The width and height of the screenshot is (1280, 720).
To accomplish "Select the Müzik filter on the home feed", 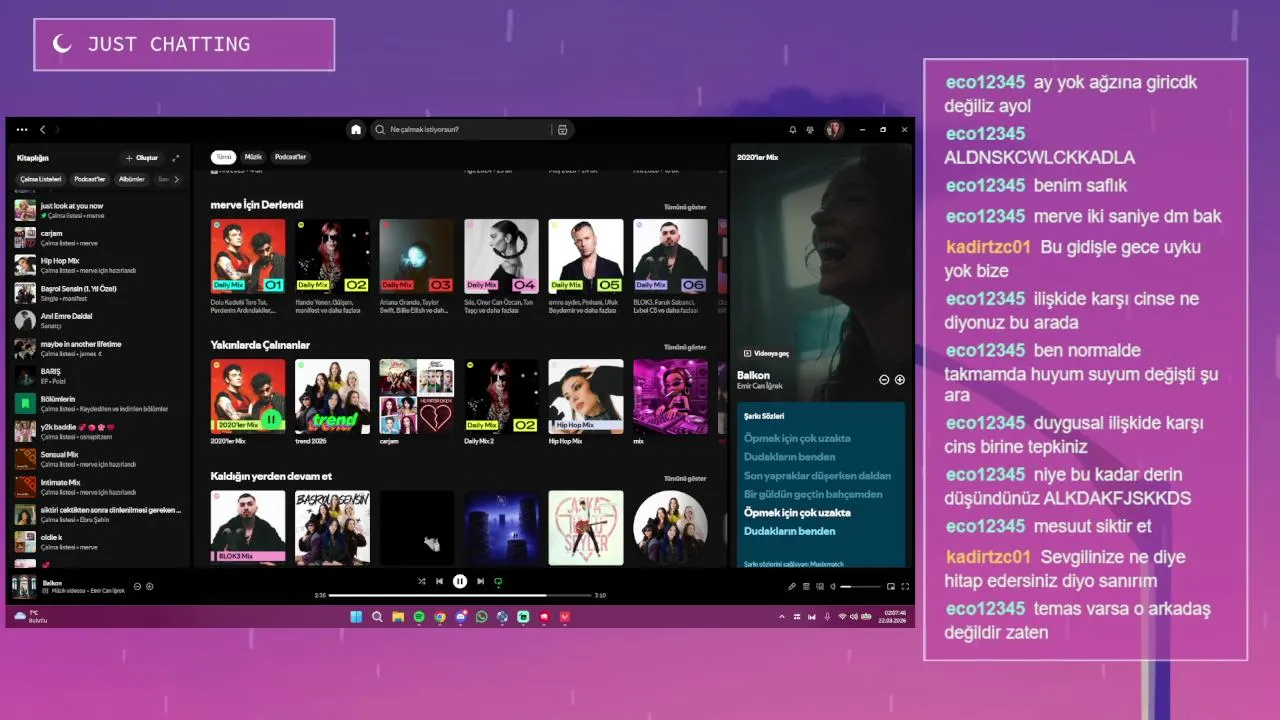I will coord(254,157).
